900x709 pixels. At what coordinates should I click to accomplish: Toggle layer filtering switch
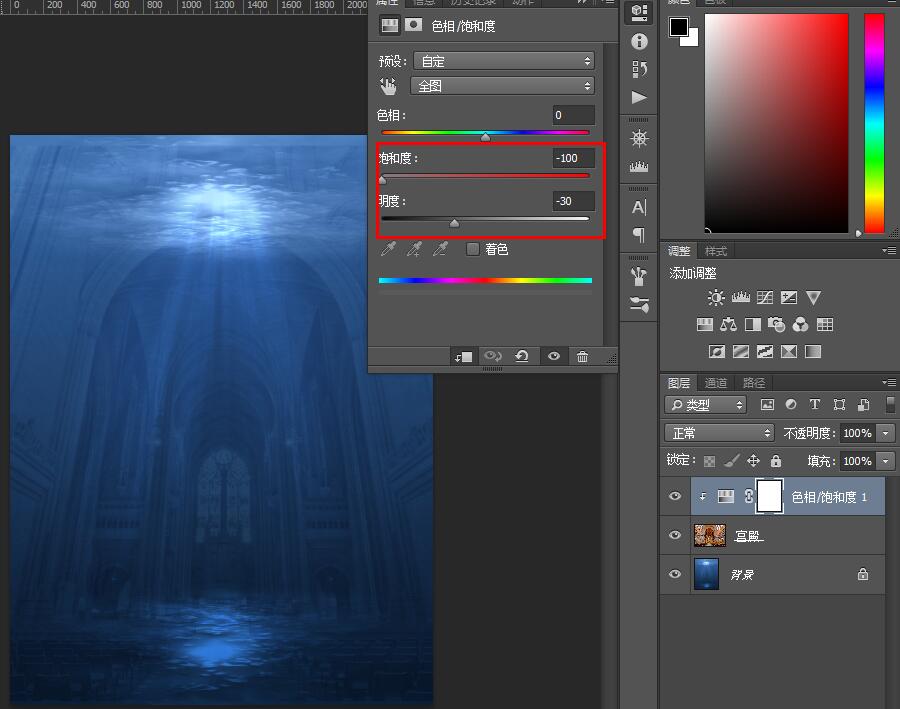coord(890,404)
